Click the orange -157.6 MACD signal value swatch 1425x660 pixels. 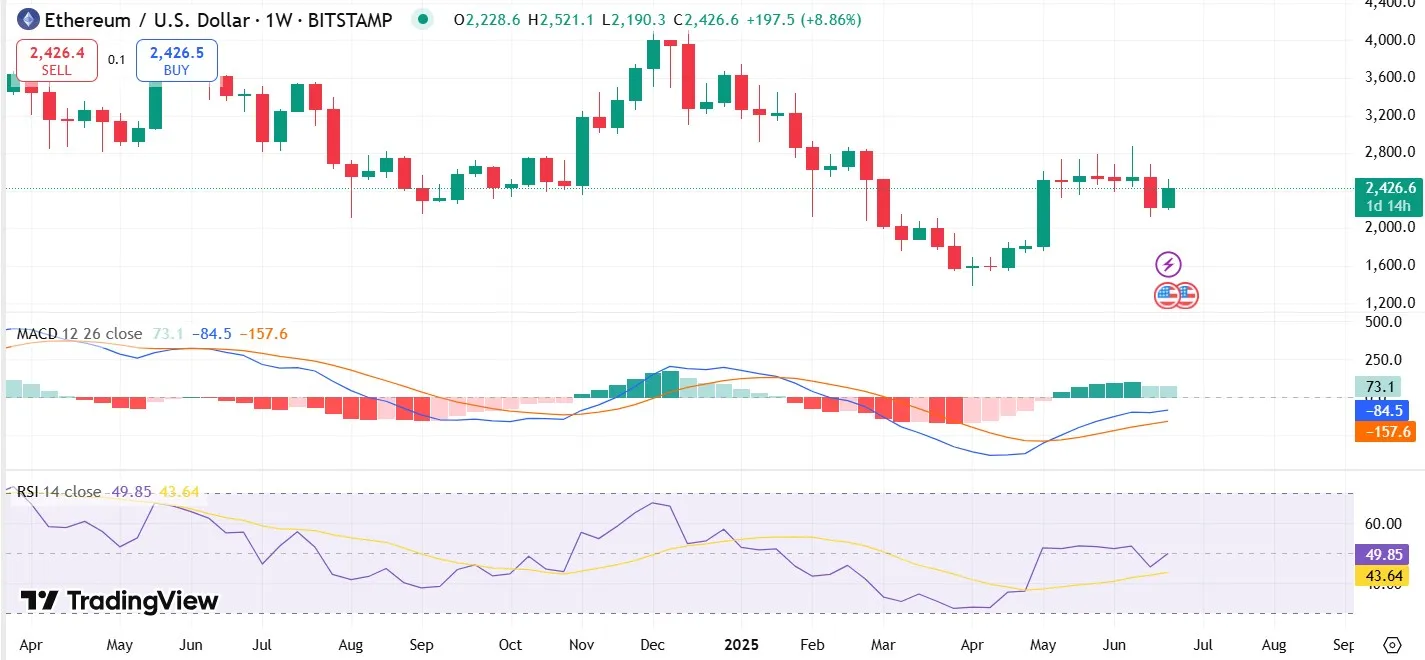coord(1385,432)
